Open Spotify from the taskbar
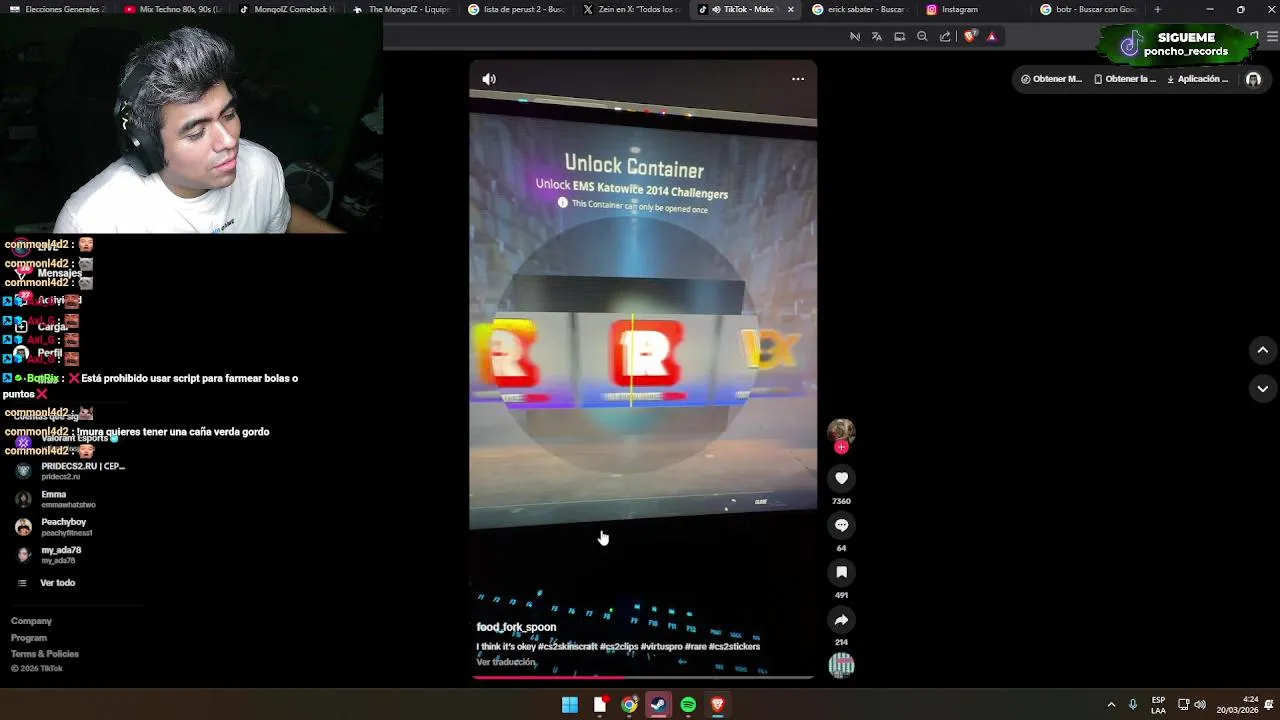 coord(688,705)
